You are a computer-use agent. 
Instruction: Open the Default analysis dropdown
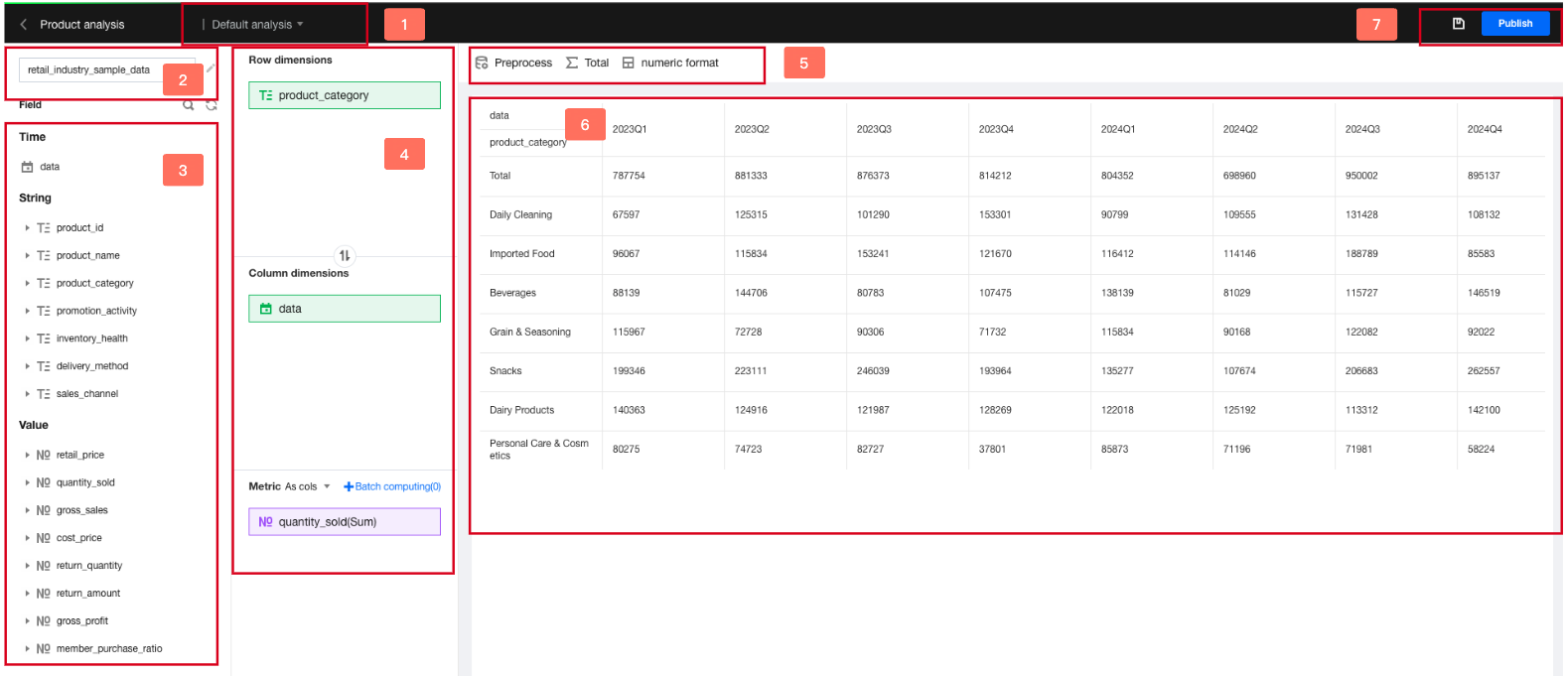tap(258, 24)
